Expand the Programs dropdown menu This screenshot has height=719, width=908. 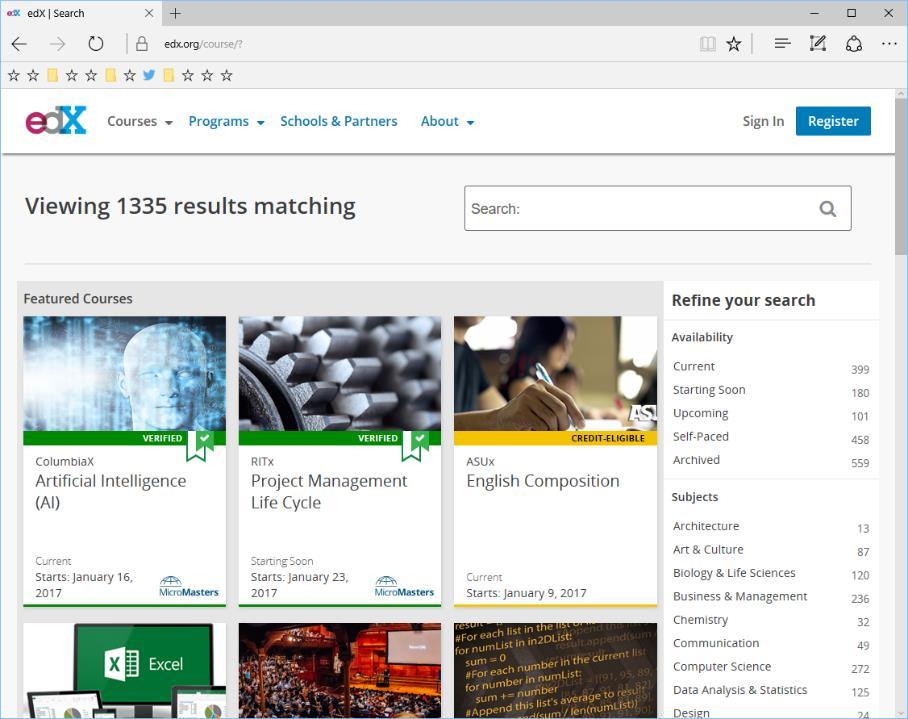click(x=226, y=122)
